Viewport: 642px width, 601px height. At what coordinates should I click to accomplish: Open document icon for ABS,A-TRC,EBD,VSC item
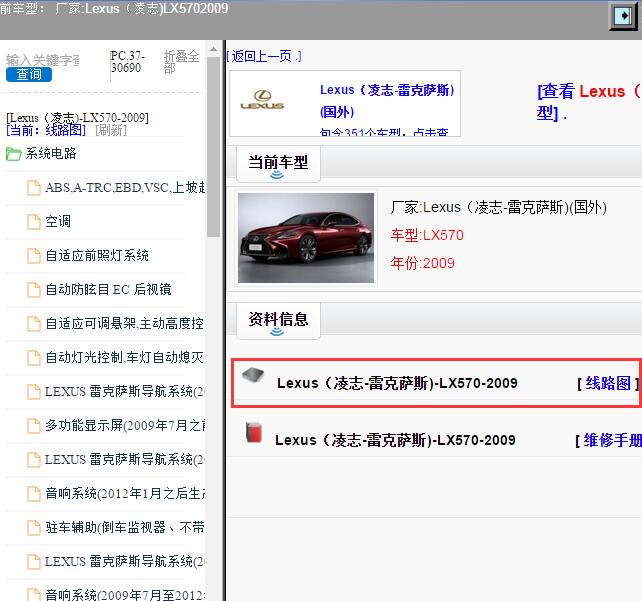click(34, 188)
